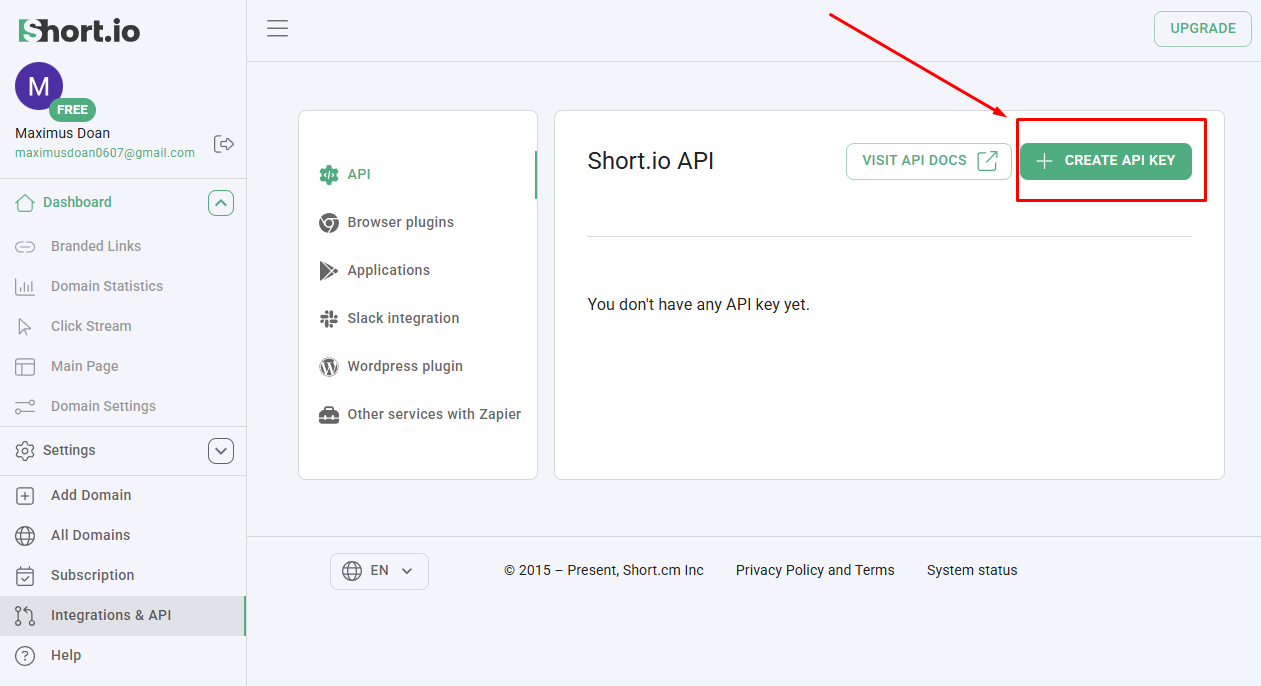Click "You don't have any API key yet." text
This screenshot has height=686, width=1261.
[x=699, y=304]
